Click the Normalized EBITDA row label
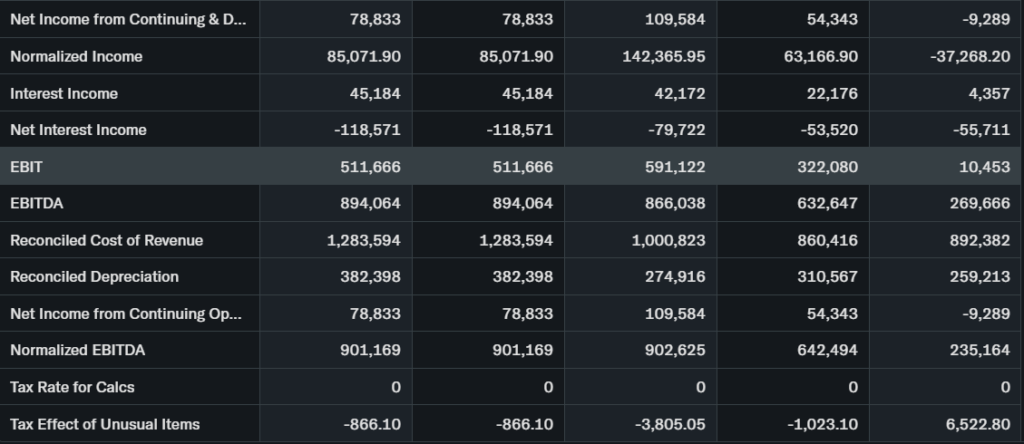The image size is (1024, 444). 76,350
